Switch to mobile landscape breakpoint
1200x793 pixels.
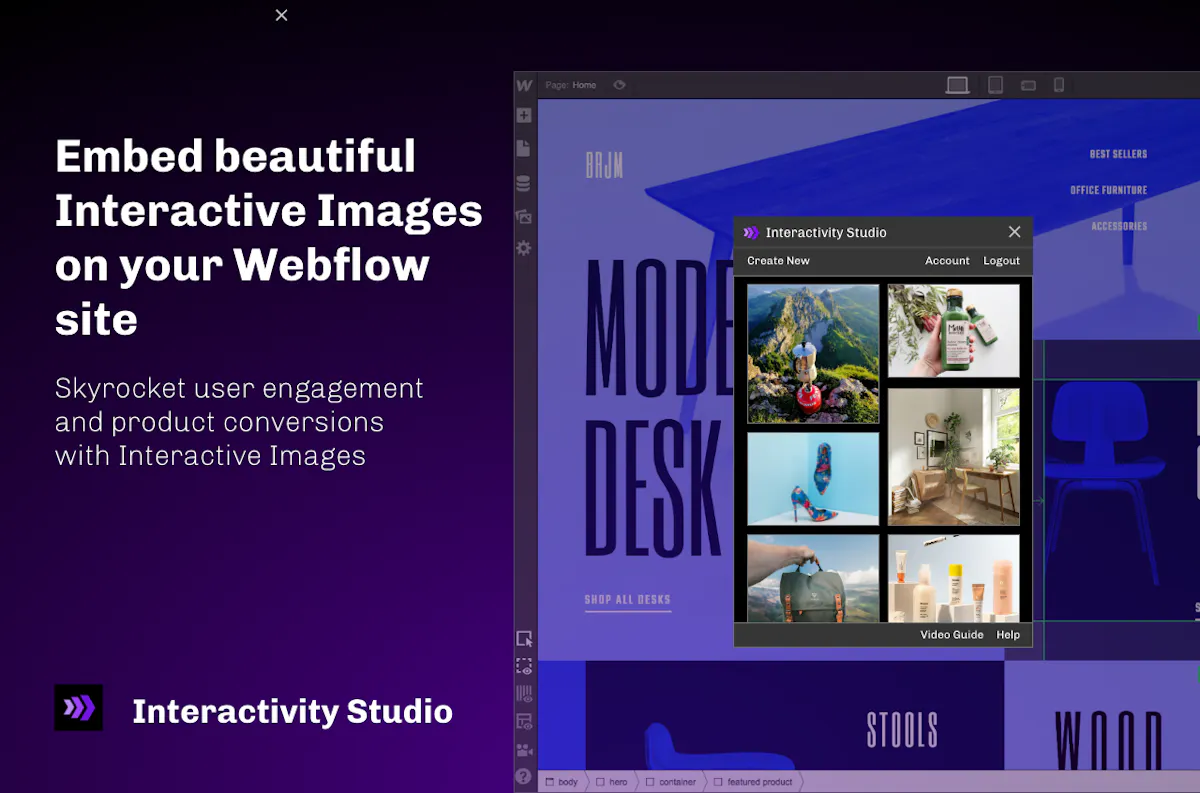pyautogui.click(x=1028, y=86)
